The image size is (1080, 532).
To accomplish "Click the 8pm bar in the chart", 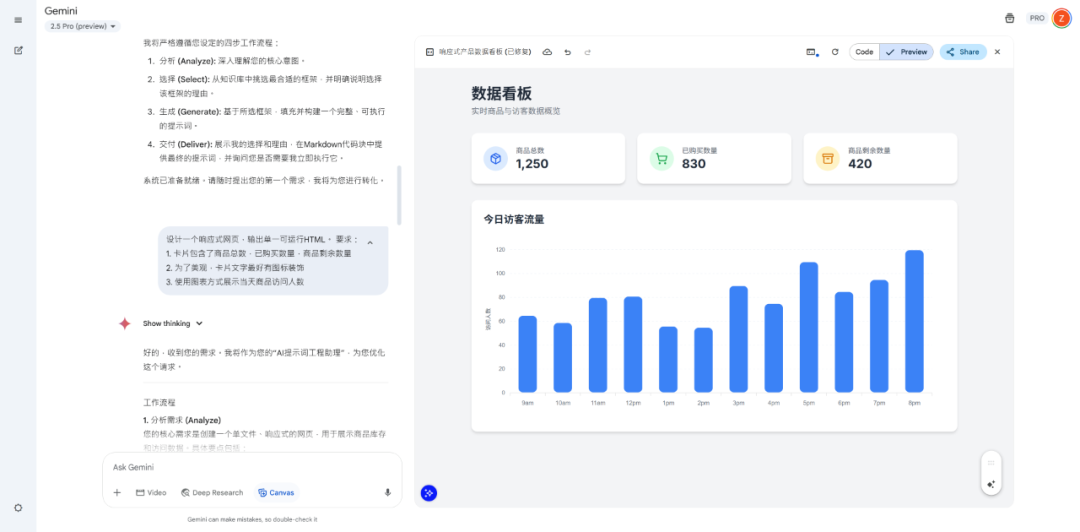I will pos(914,321).
